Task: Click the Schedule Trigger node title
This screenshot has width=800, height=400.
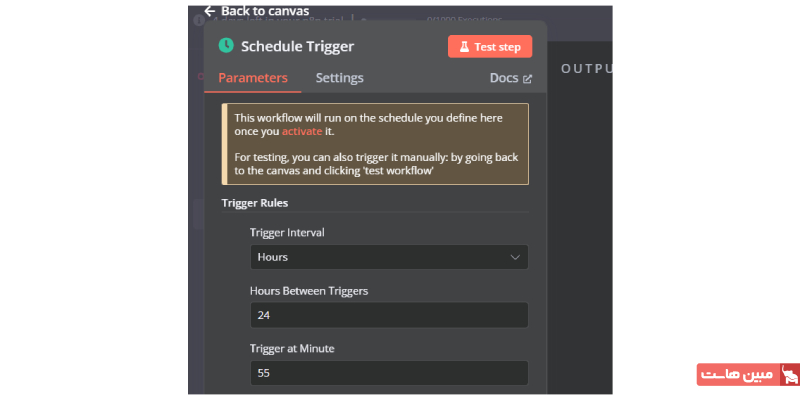Action: pyautogui.click(x=297, y=46)
